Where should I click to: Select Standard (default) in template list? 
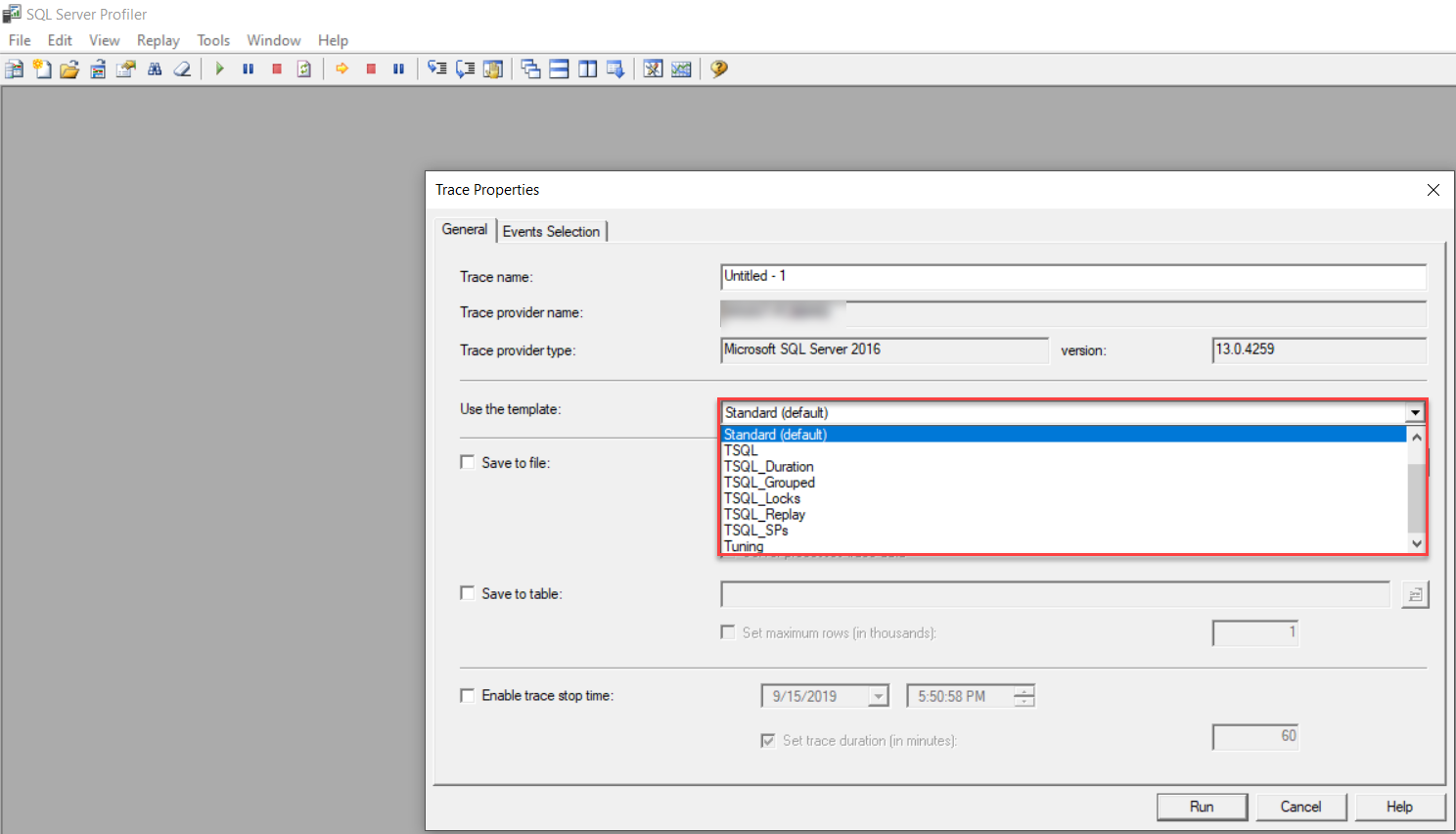[x=1064, y=435]
